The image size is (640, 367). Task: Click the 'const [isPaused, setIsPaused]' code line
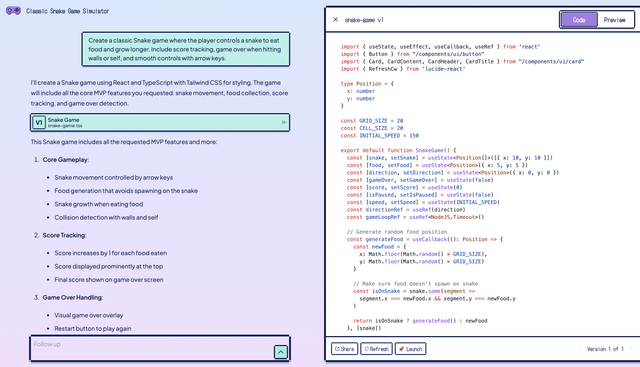tap(420, 195)
